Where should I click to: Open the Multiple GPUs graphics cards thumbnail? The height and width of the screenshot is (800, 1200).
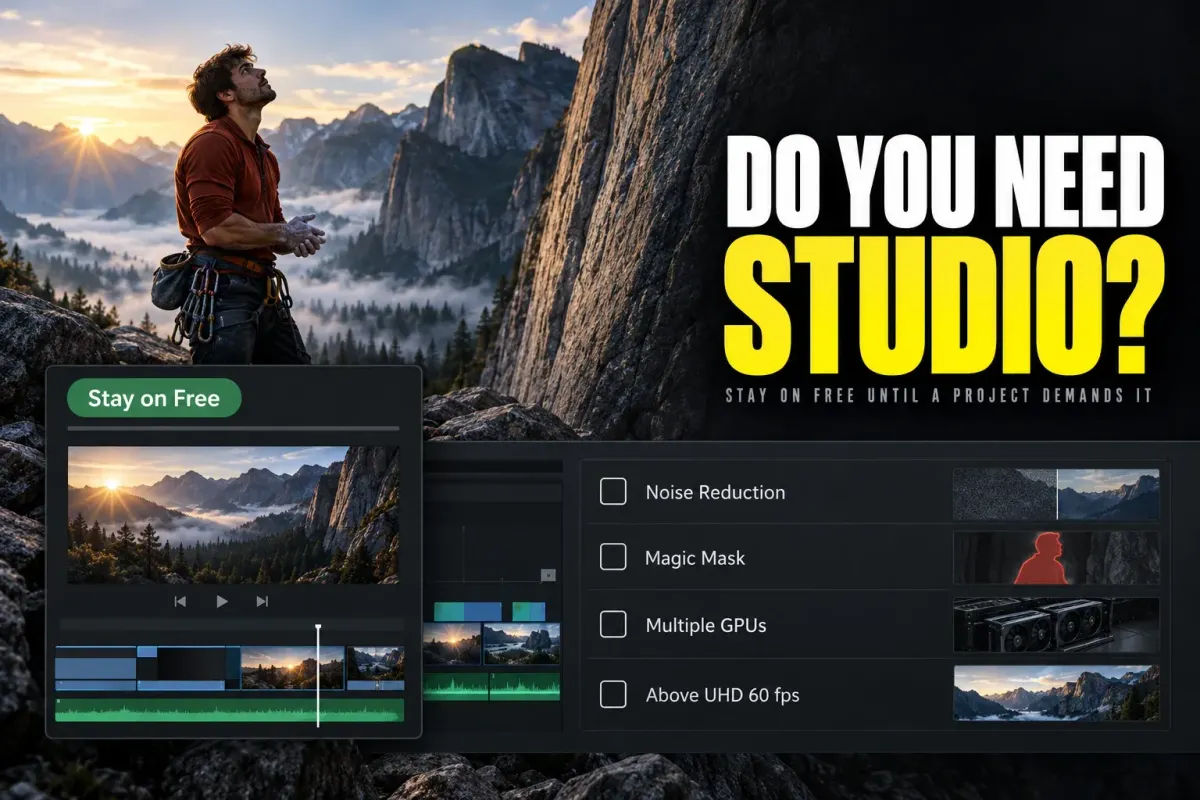point(1056,625)
